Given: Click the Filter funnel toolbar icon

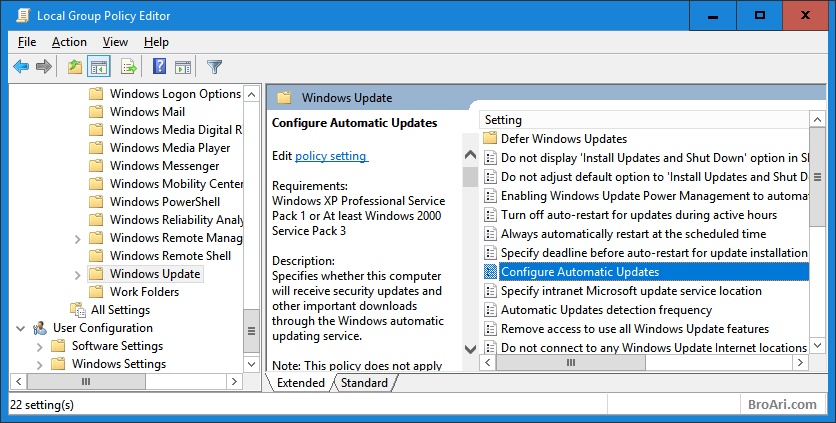Looking at the screenshot, I should point(214,67).
